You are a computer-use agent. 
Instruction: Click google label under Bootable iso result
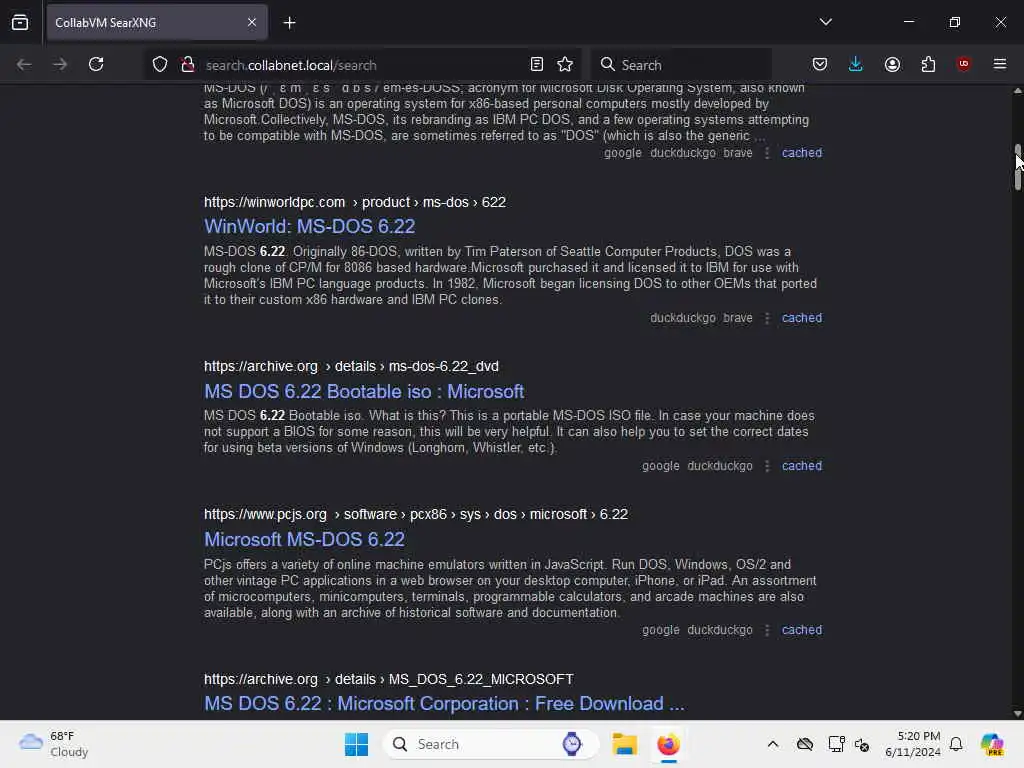click(660, 466)
